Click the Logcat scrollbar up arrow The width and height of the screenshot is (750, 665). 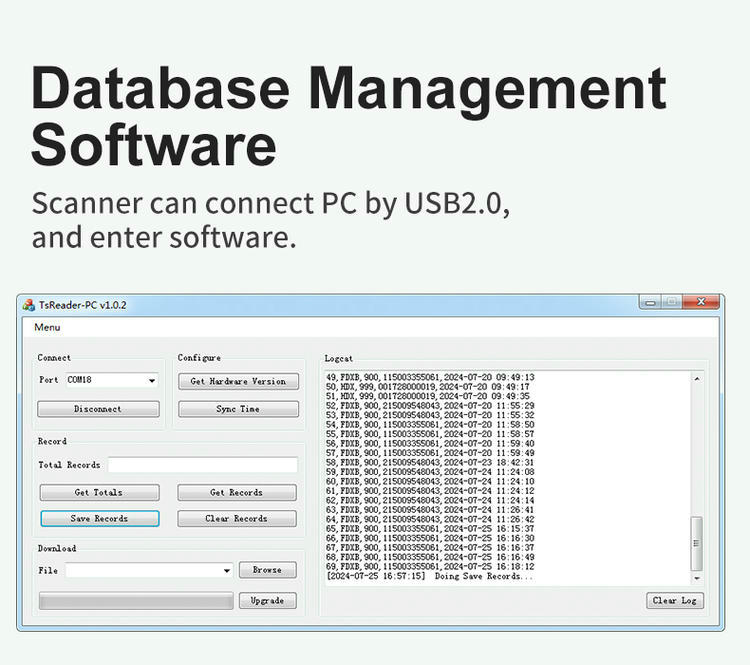click(697, 378)
